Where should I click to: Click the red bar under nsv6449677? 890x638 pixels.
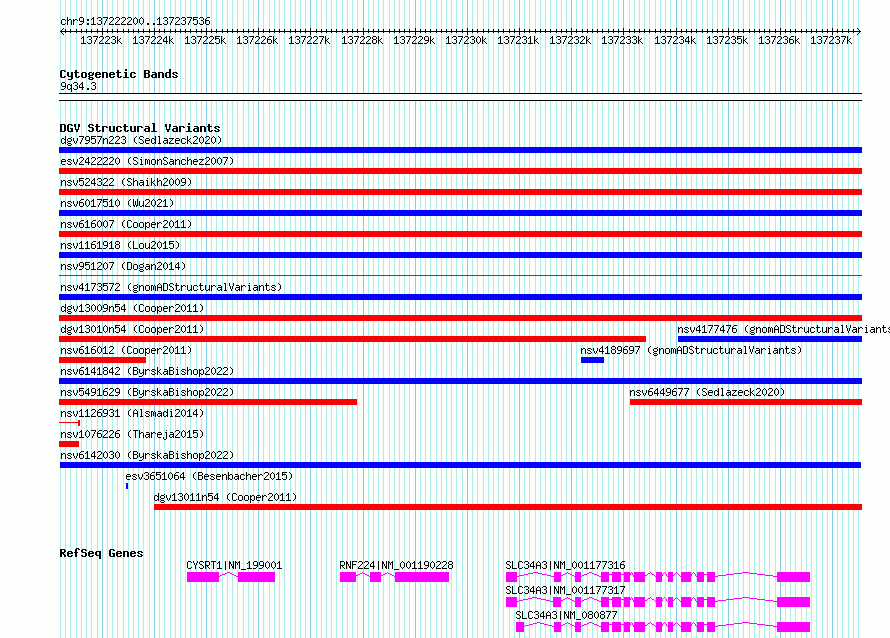(746, 402)
